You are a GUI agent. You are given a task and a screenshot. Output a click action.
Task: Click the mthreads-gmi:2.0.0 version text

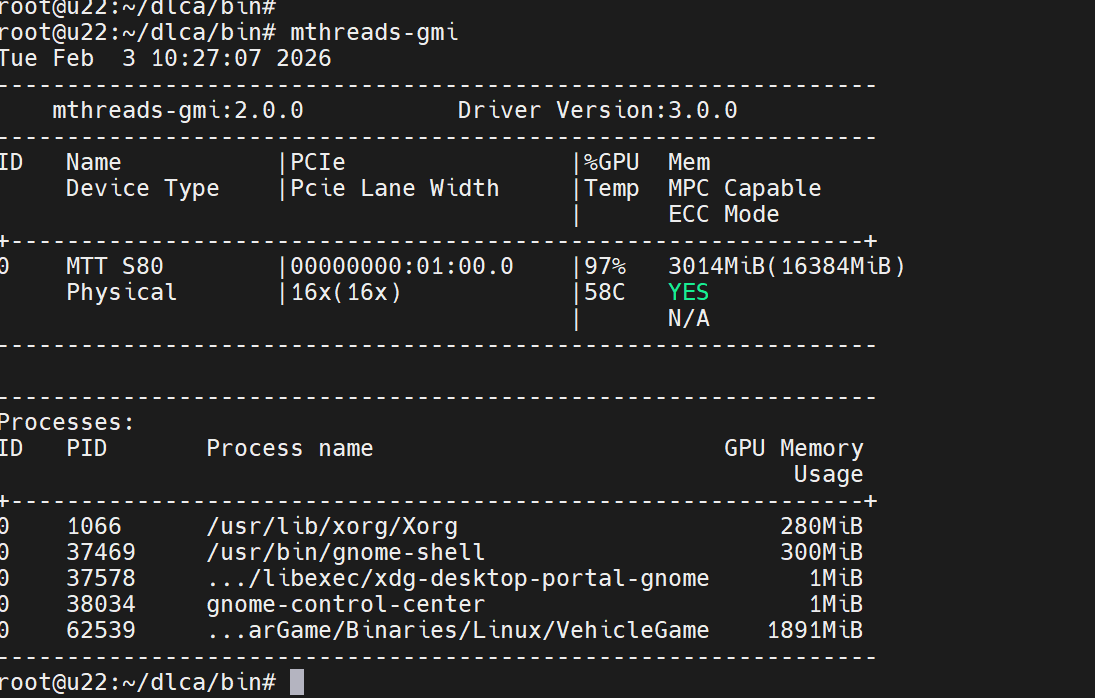point(177,110)
